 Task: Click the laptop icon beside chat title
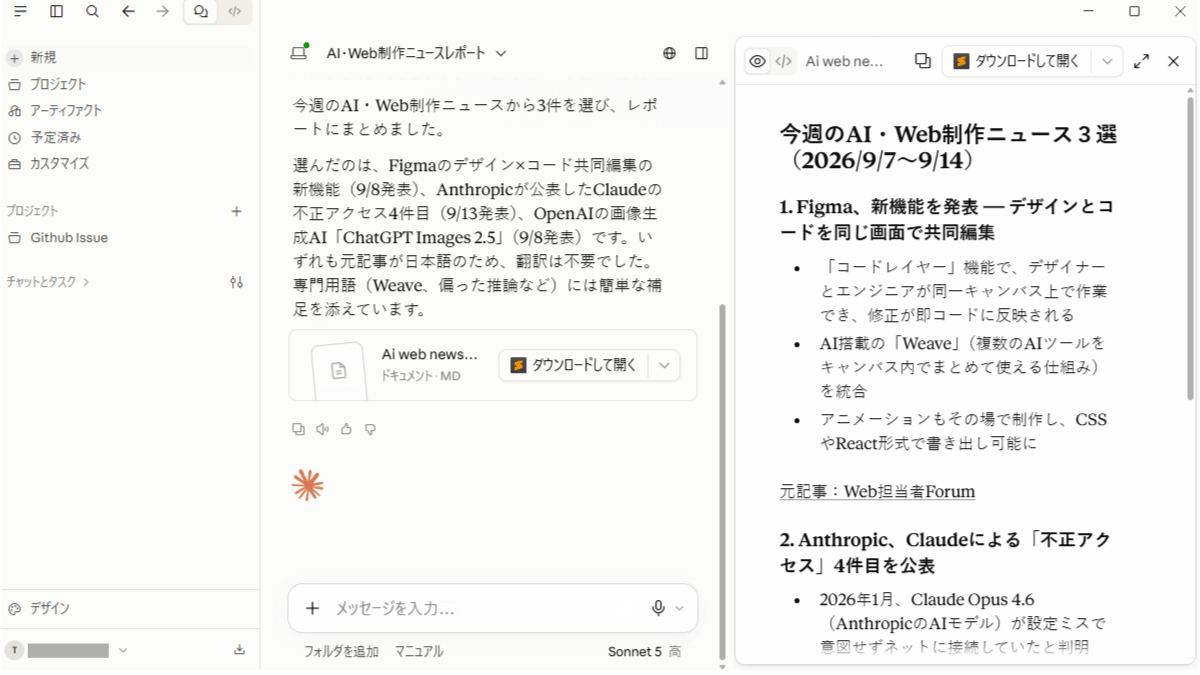coord(299,53)
